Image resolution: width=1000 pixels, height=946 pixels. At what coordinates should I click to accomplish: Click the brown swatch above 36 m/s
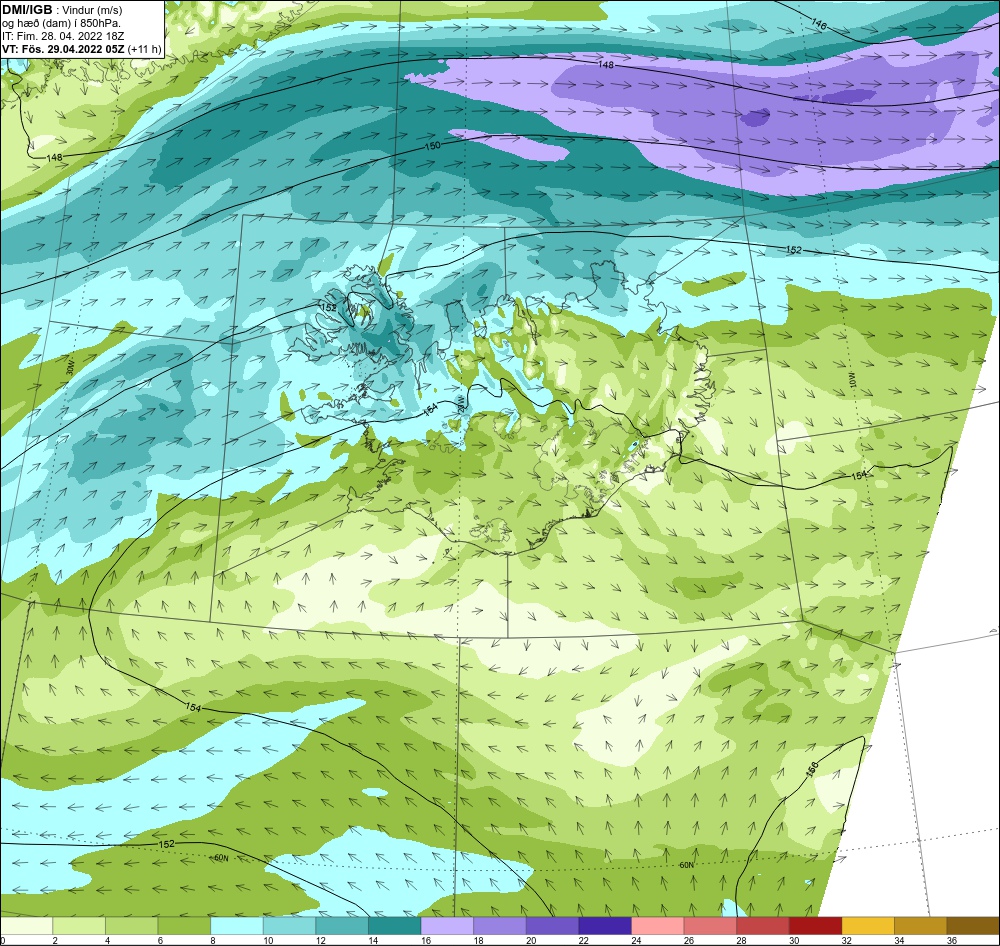tap(973, 926)
